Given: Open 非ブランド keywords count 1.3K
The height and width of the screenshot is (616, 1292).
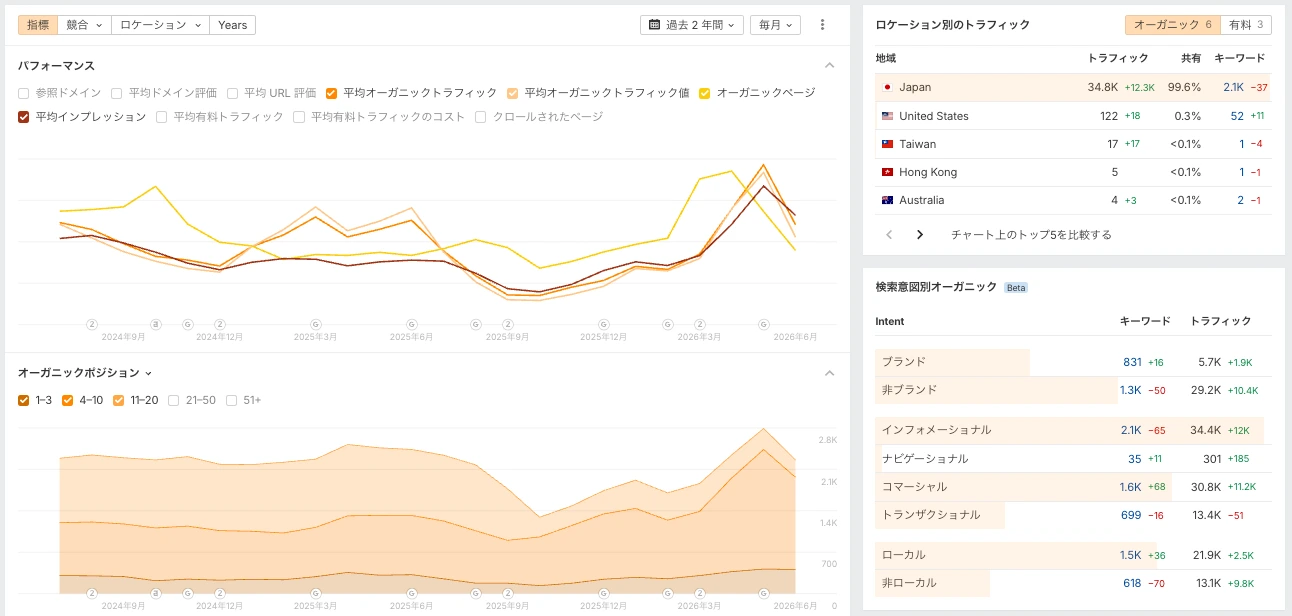Looking at the screenshot, I should tap(1130, 390).
